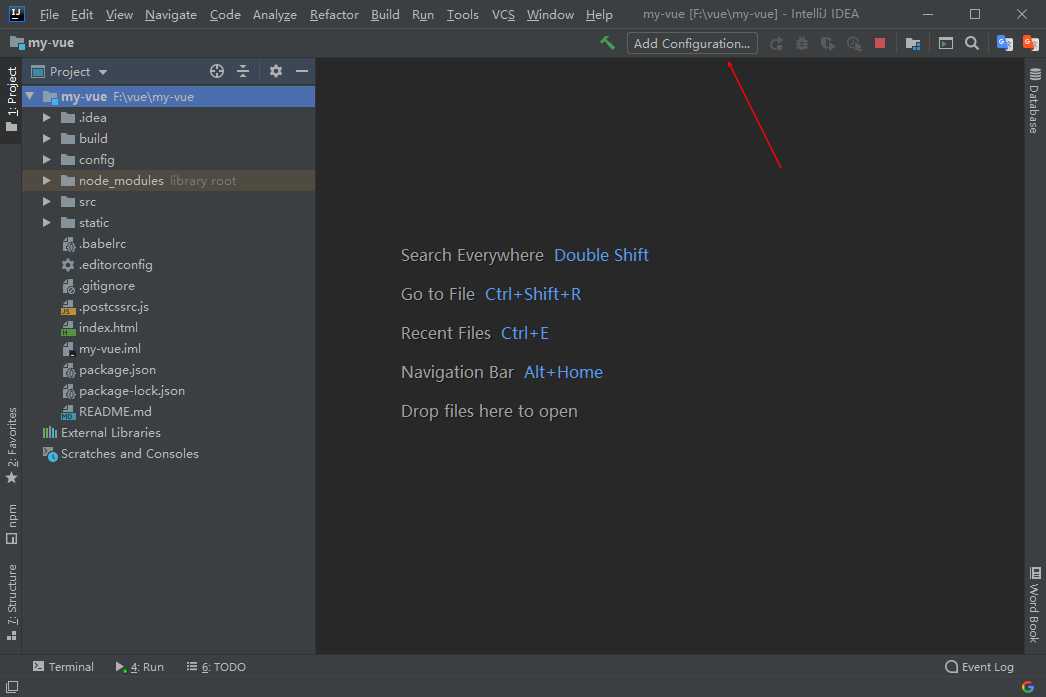Open the File menu
The width and height of the screenshot is (1046, 697).
click(x=49, y=14)
